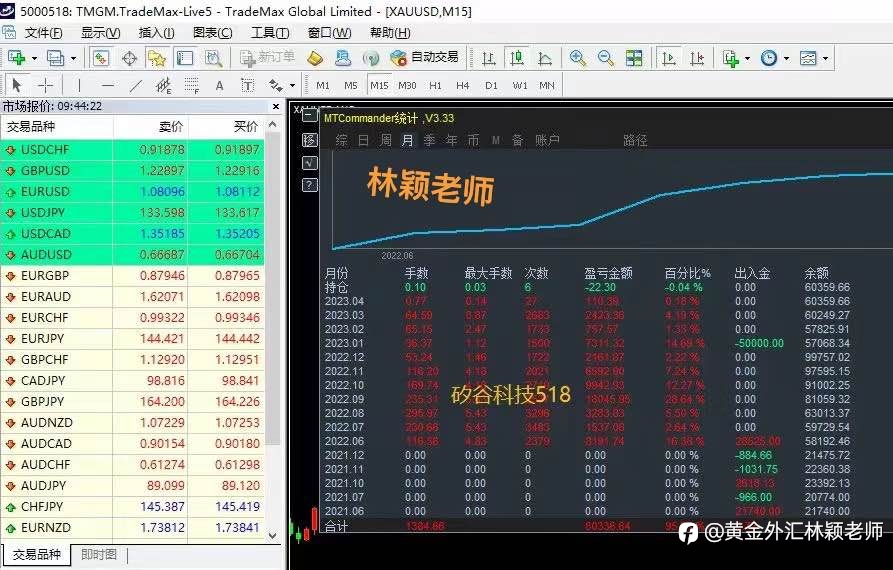The width and height of the screenshot is (893, 570).
Task: Select the cursor arrow tool
Action: click(x=17, y=85)
